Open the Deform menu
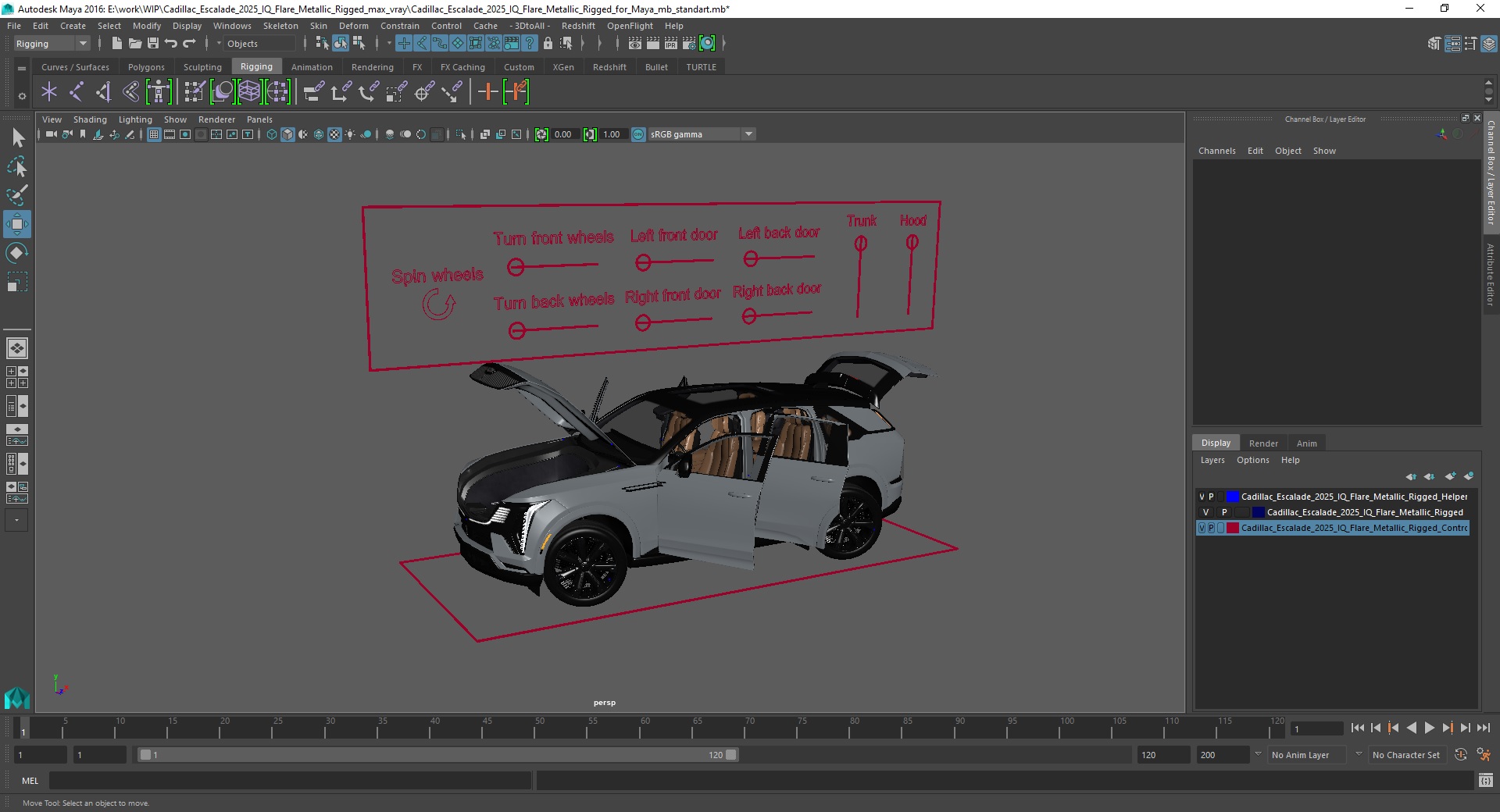This screenshot has height=812, width=1500. 353,26
